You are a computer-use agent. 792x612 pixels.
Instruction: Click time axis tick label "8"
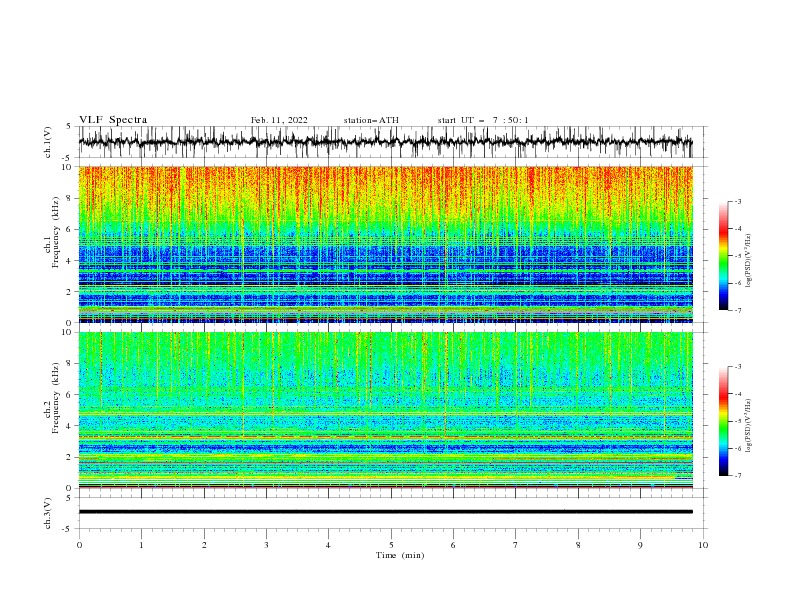[578, 545]
